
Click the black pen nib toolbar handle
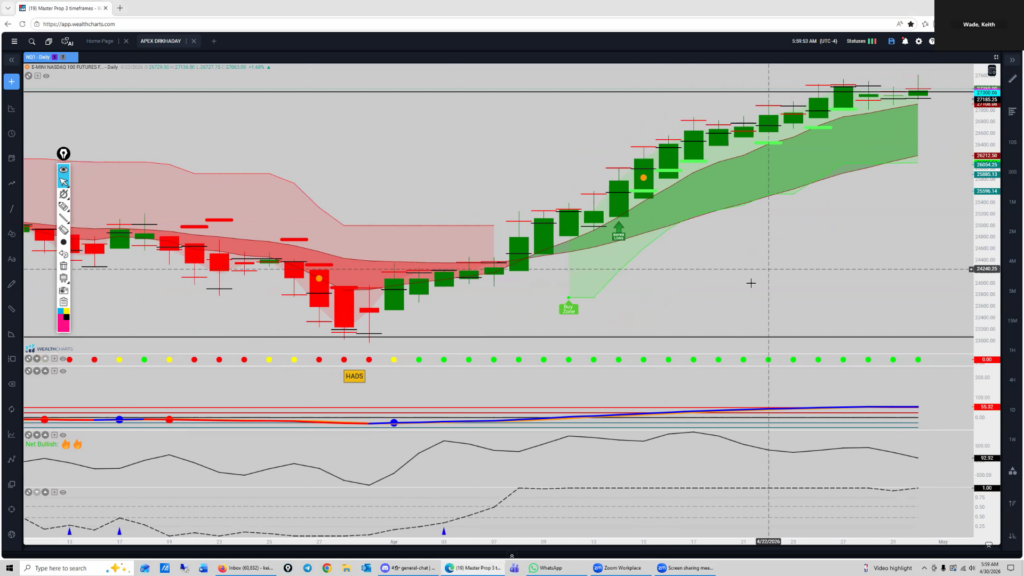tap(63, 153)
